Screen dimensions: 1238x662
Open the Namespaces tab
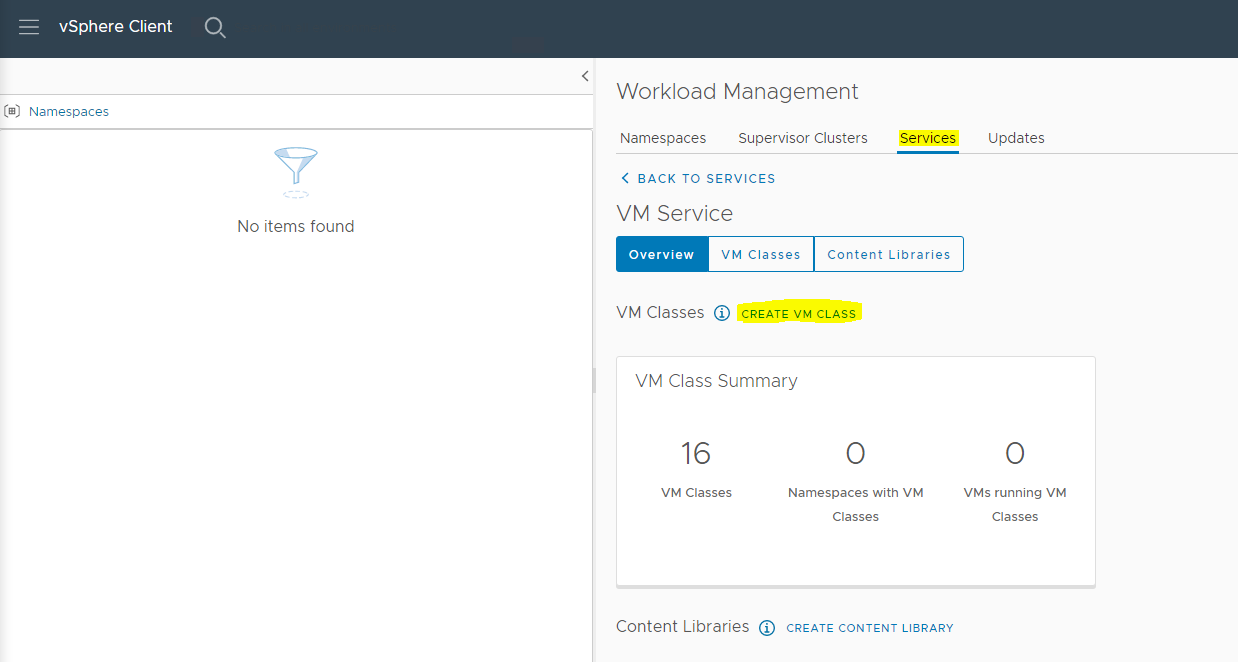click(x=663, y=138)
